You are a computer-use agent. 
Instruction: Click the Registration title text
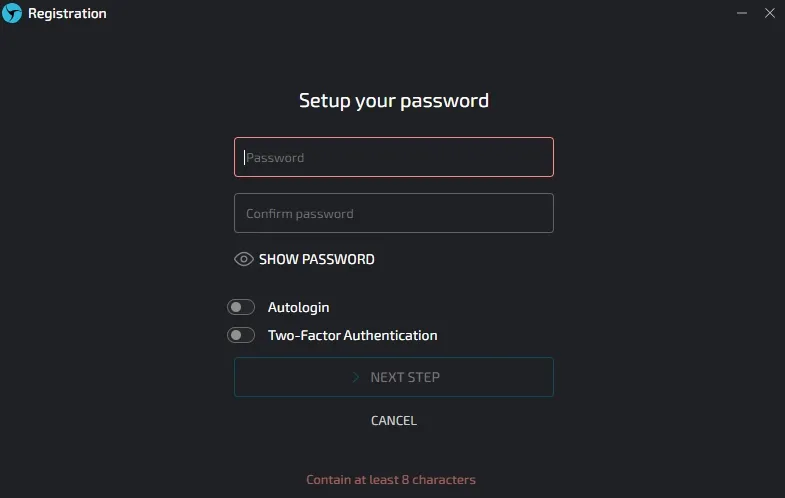(67, 14)
